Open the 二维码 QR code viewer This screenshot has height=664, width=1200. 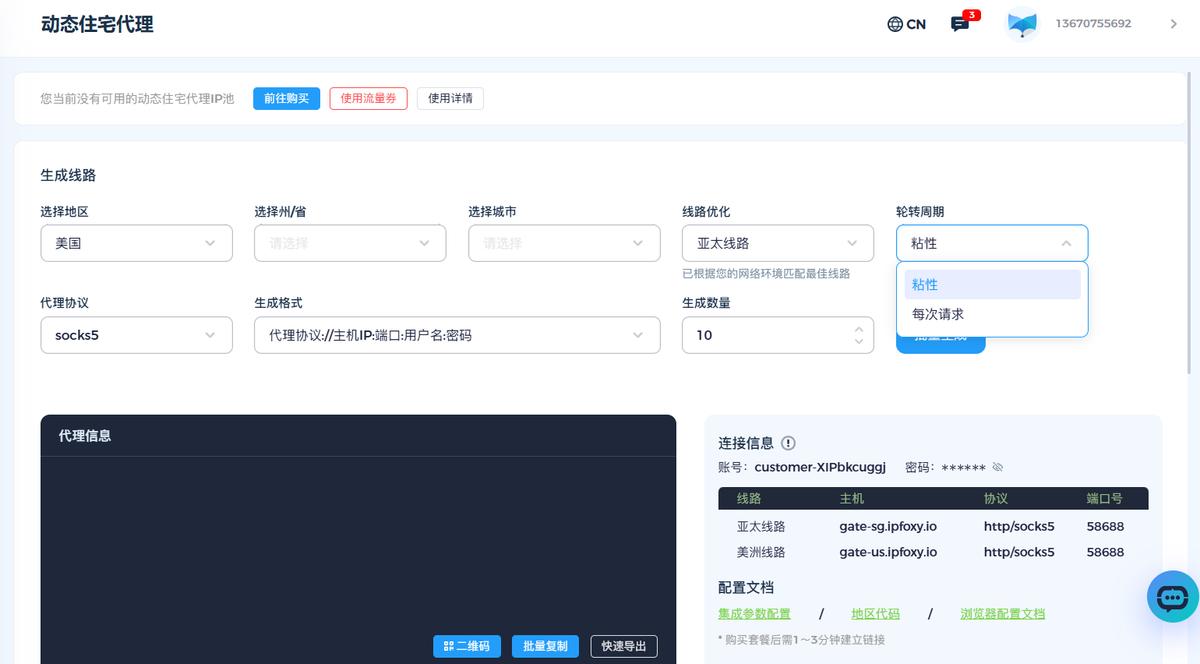467,646
